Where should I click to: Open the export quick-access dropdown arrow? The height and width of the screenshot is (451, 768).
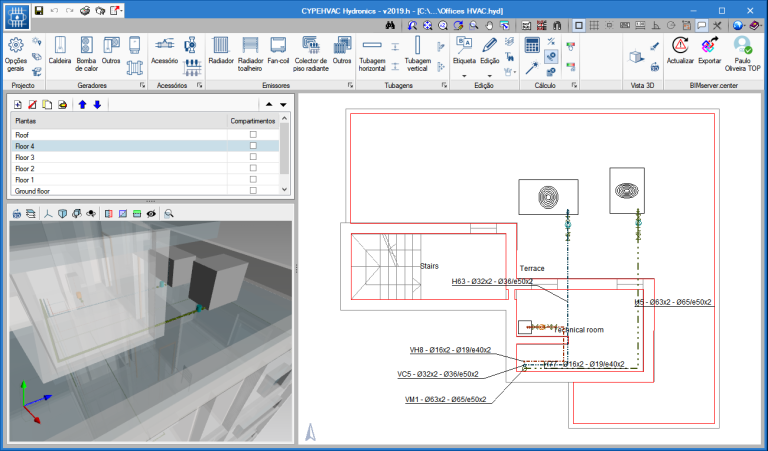121,11
